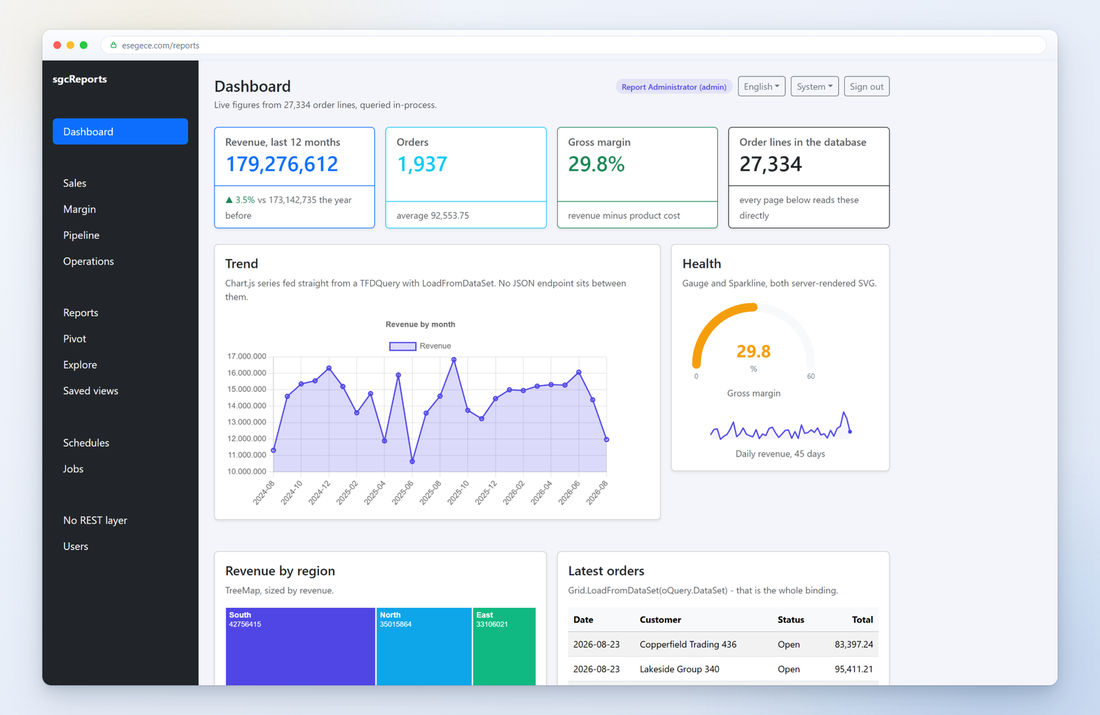Click the Health section heading
The height and width of the screenshot is (715, 1100).
[x=702, y=264]
